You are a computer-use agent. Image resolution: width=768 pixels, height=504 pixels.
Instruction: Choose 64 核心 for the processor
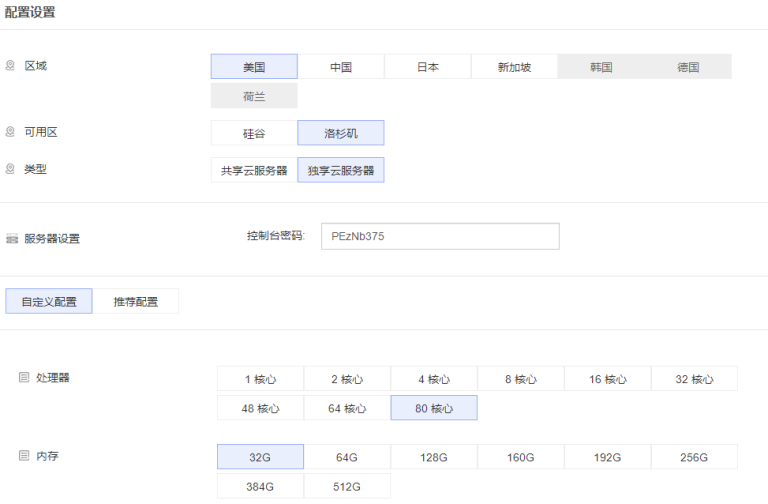[347, 408]
